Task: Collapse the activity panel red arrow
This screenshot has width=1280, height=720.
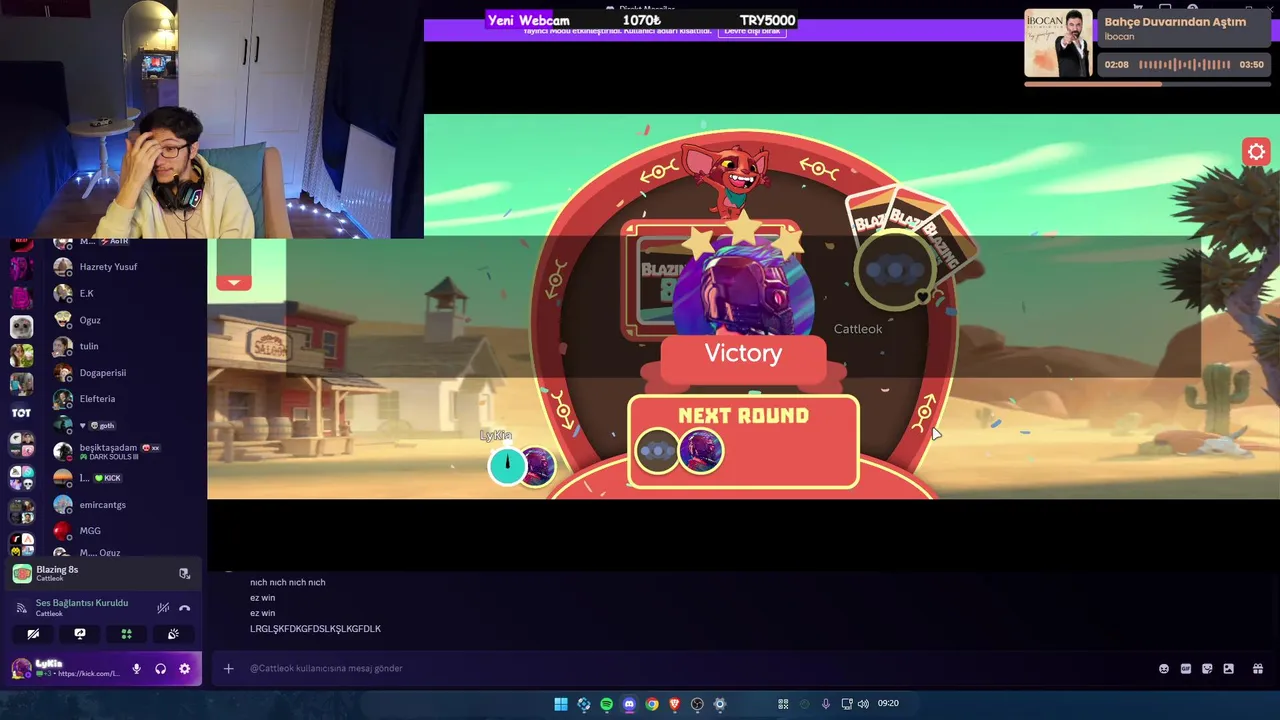Action: point(234,282)
